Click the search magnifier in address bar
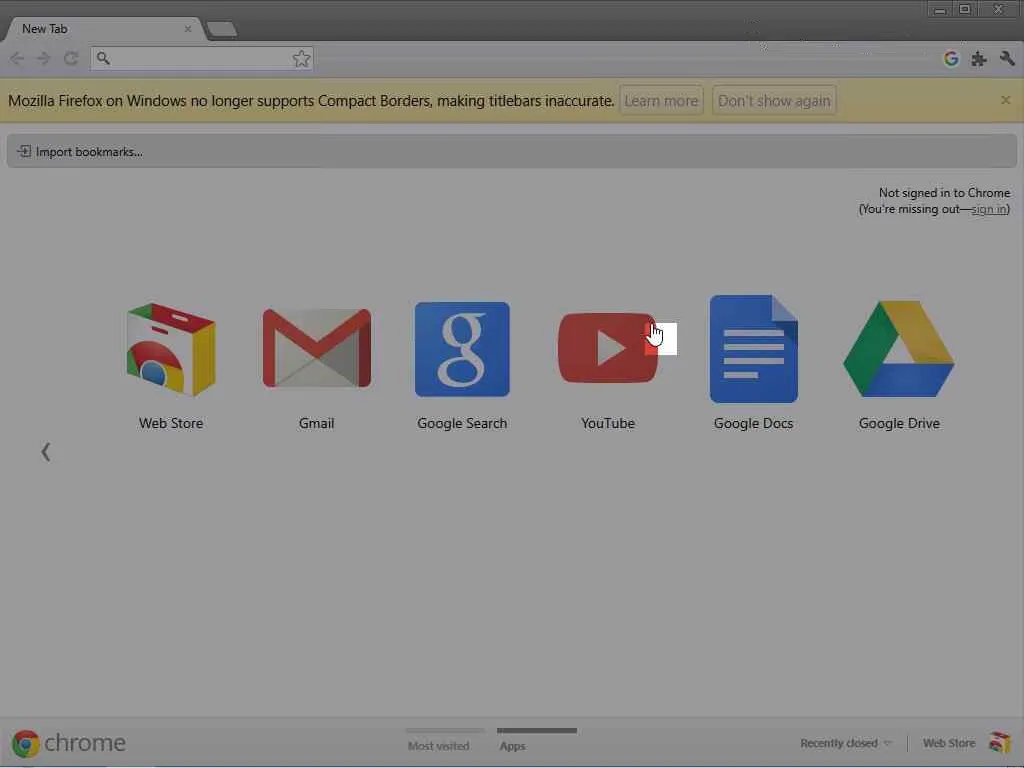The height and width of the screenshot is (768, 1024). coord(103,59)
